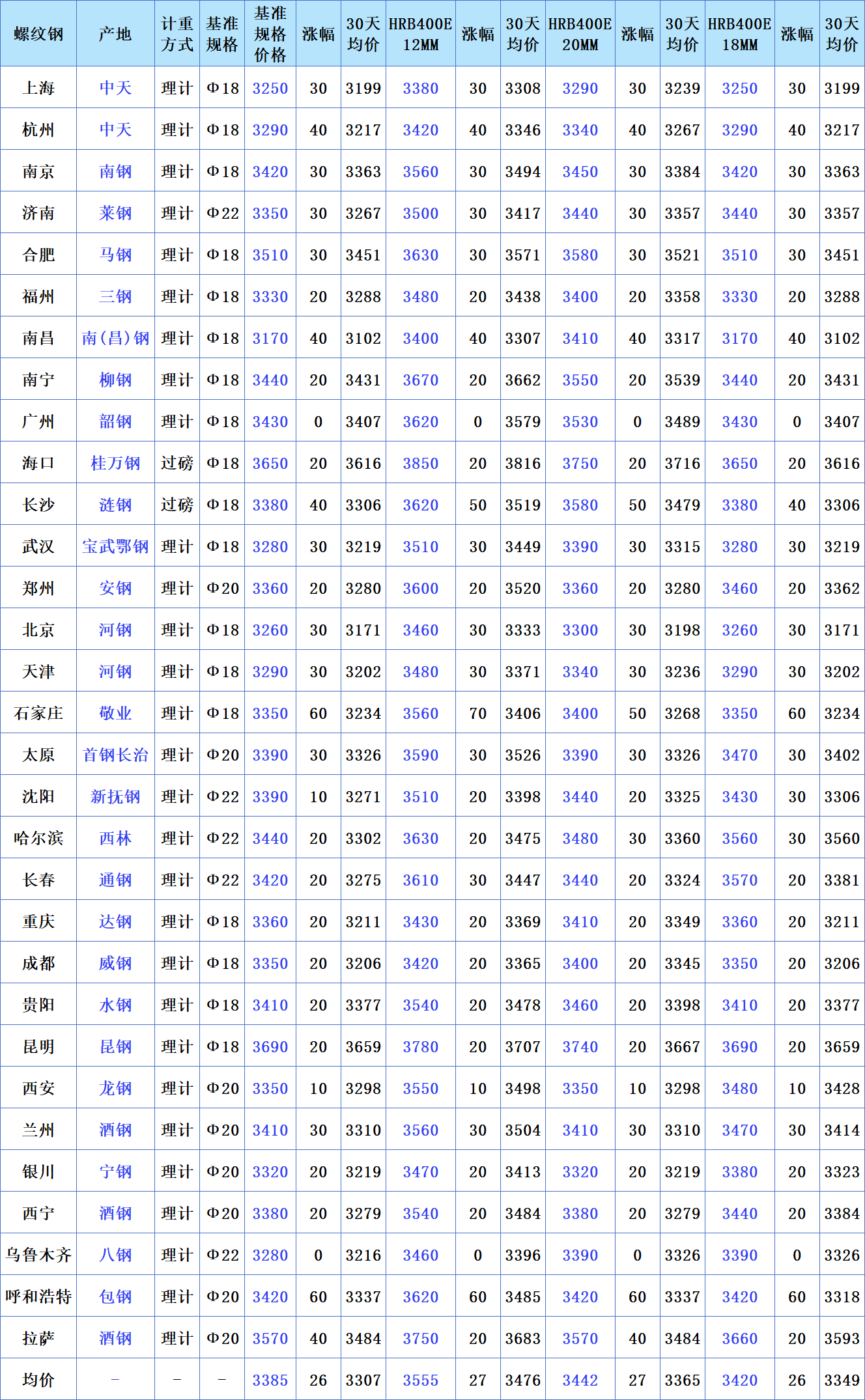The width and height of the screenshot is (865, 1400).
Task: Select the 哈尔滨 city cell
Action: coord(38,838)
